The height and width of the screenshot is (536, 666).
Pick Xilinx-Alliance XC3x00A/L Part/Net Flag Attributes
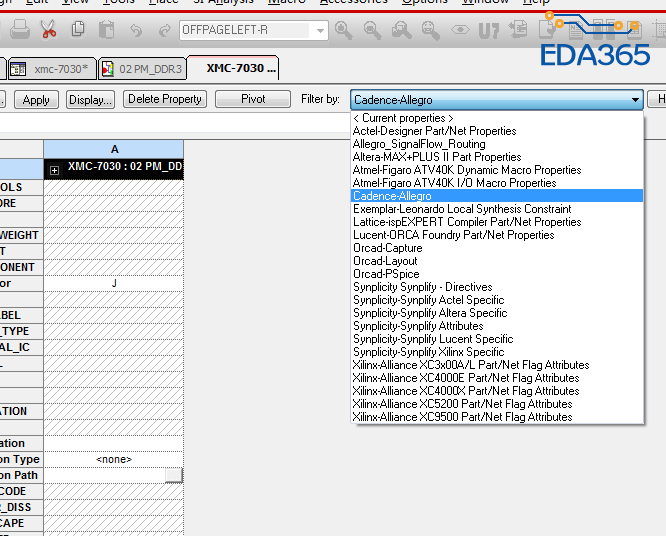[497, 365]
